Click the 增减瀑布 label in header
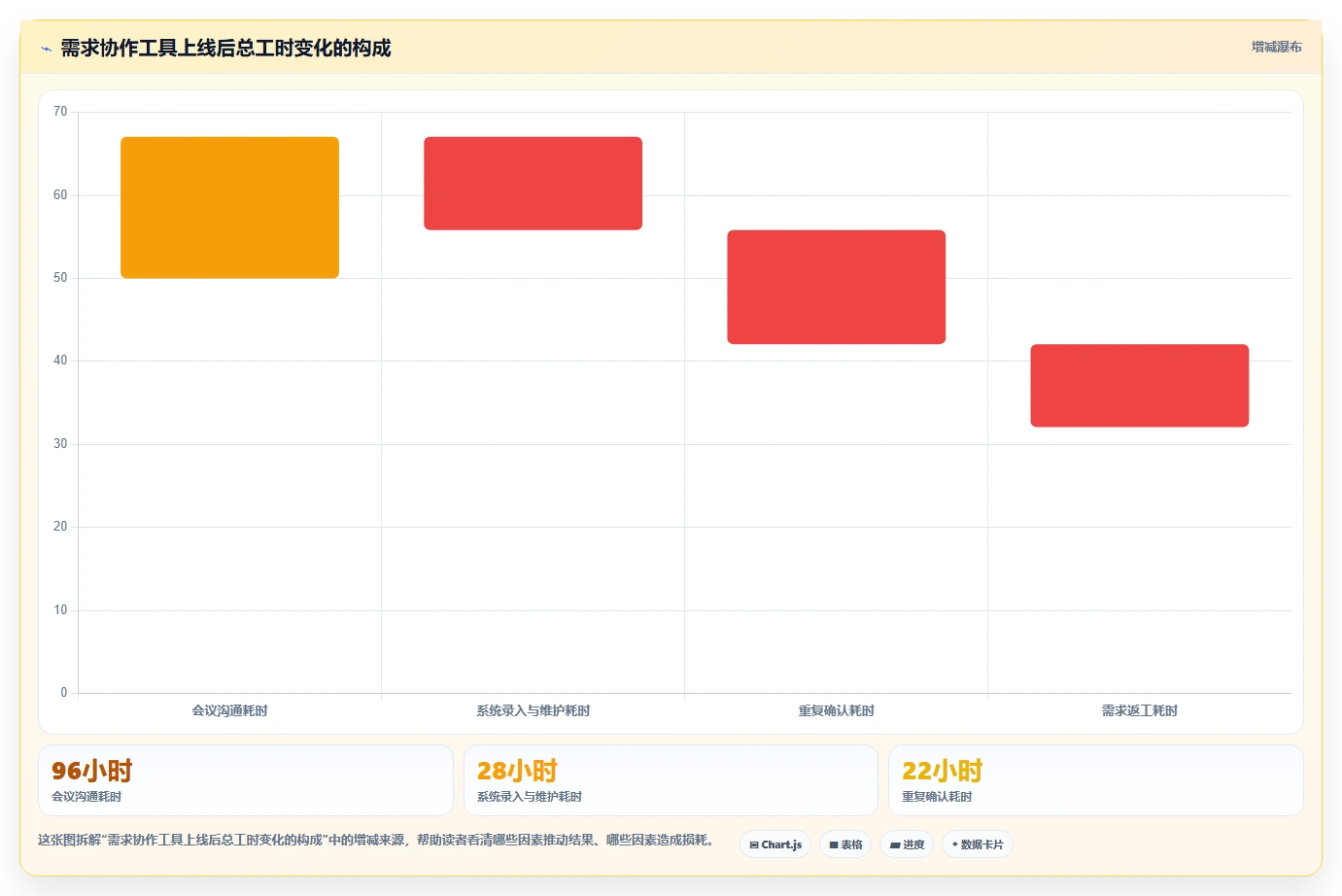This screenshot has width=1342, height=896. pos(1276,47)
